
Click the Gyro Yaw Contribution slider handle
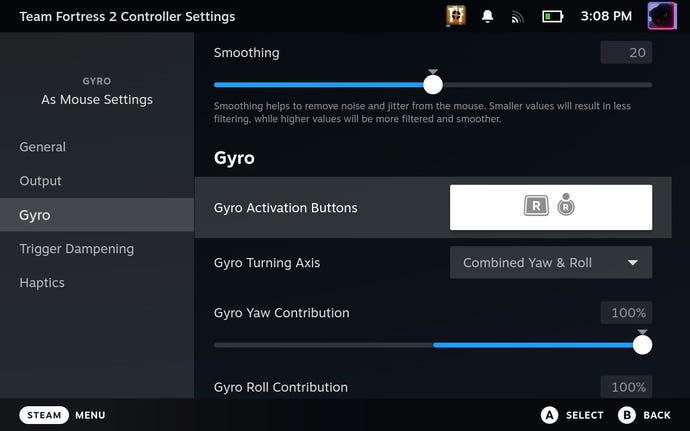(642, 345)
